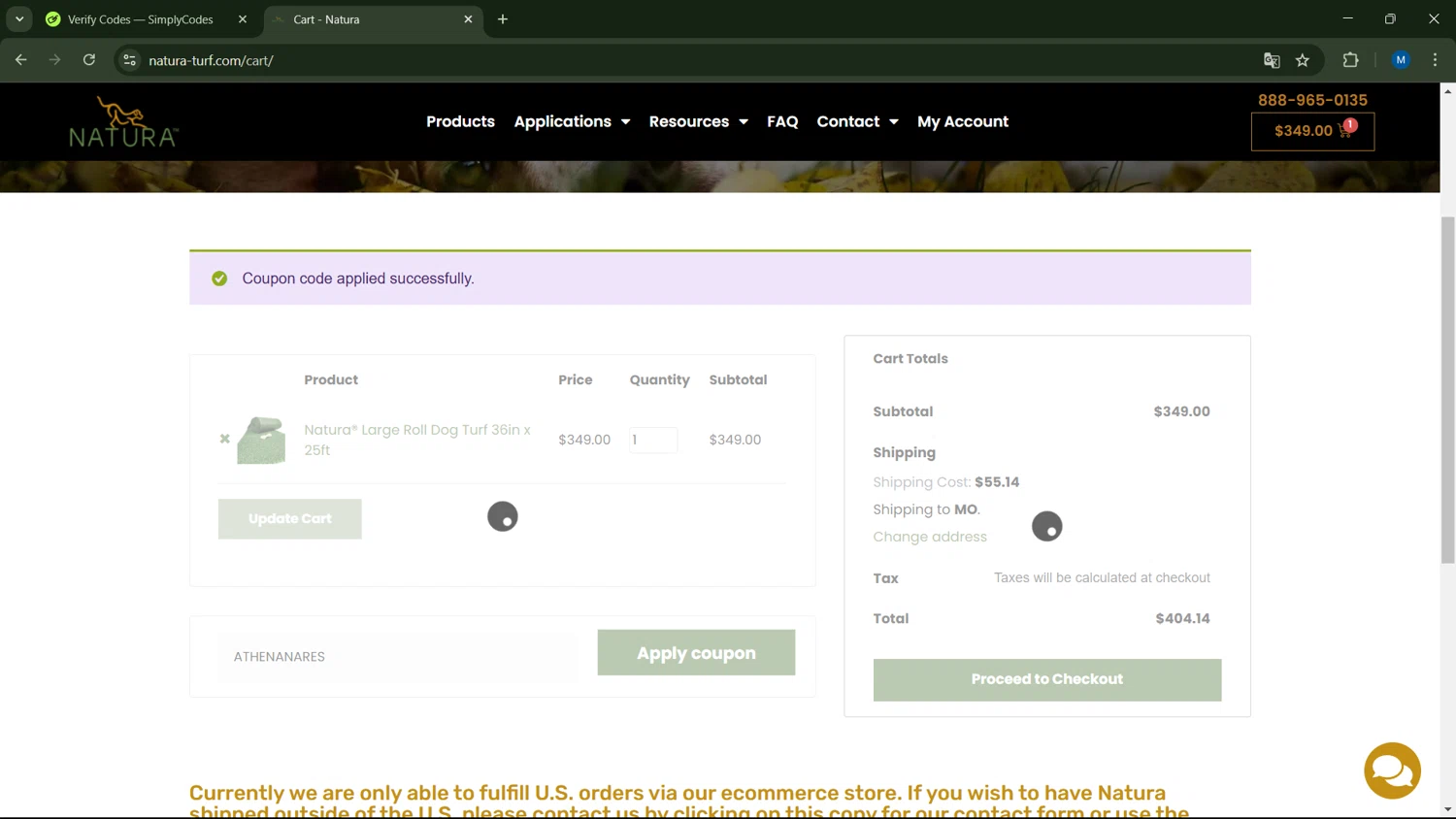Close the Verify Codes SimplyCodes tab

tap(243, 19)
